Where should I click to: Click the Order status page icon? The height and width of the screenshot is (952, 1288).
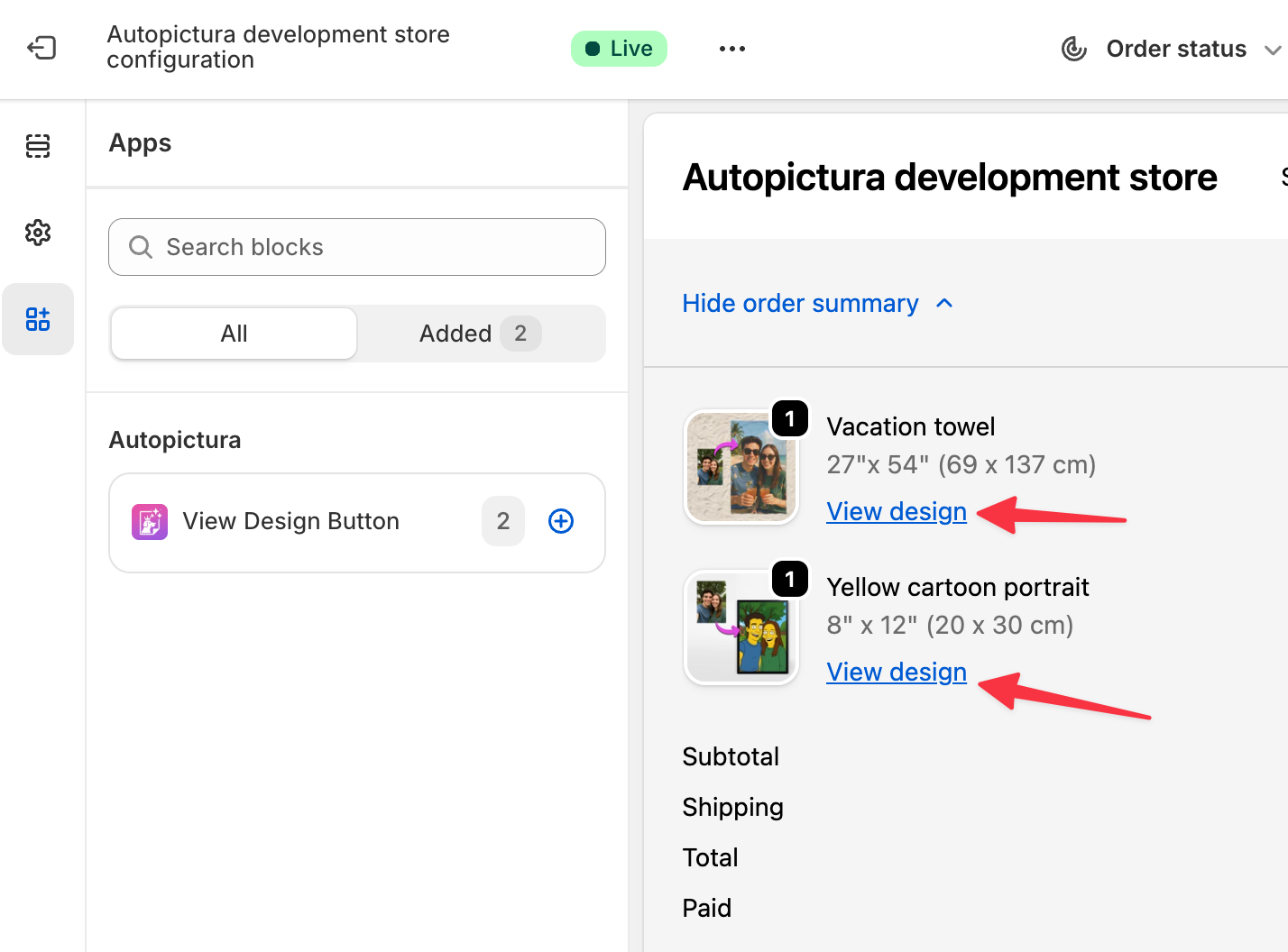tap(1073, 49)
